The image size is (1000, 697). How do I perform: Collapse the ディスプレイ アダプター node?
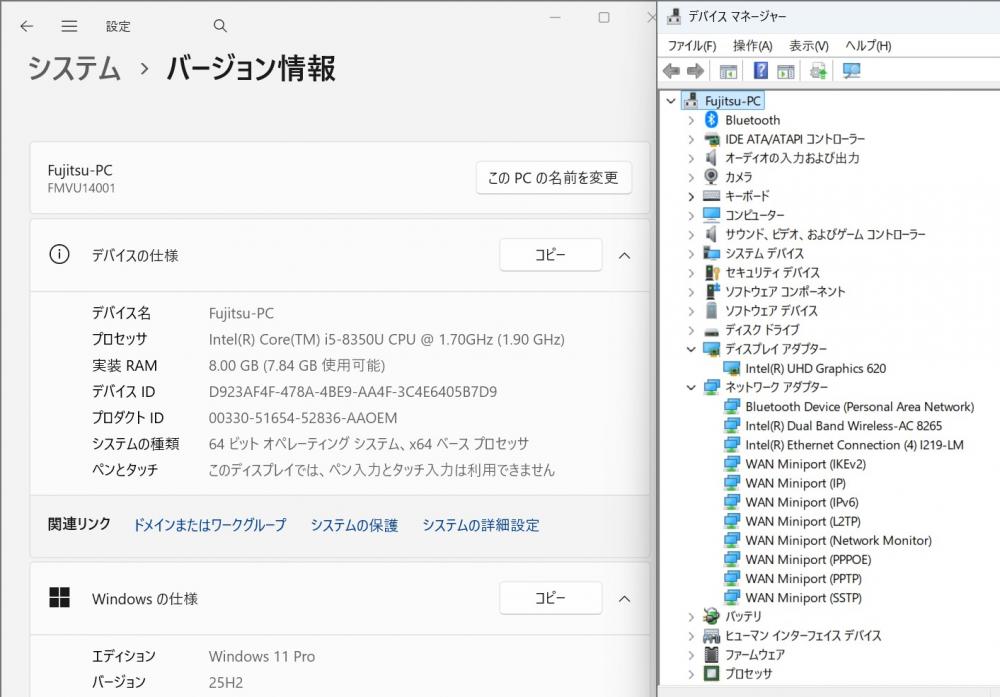[x=691, y=349]
